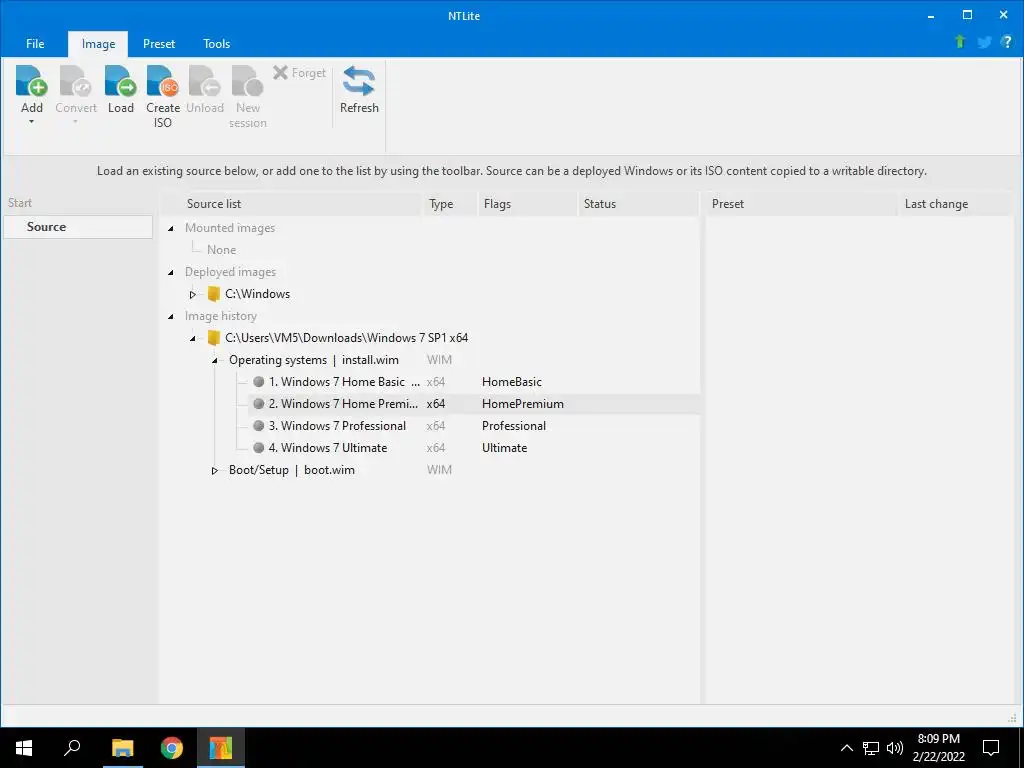Launch Chrome from the taskbar
This screenshot has height=768, width=1024.
172,748
